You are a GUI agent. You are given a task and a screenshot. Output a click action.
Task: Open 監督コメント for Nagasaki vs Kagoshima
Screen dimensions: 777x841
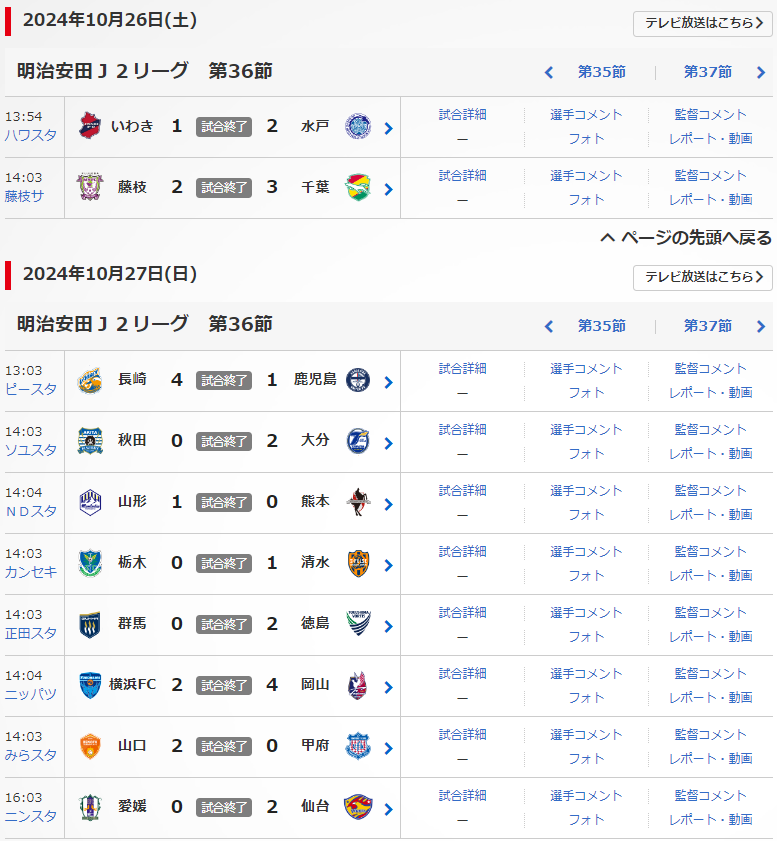(x=710, y=369)
